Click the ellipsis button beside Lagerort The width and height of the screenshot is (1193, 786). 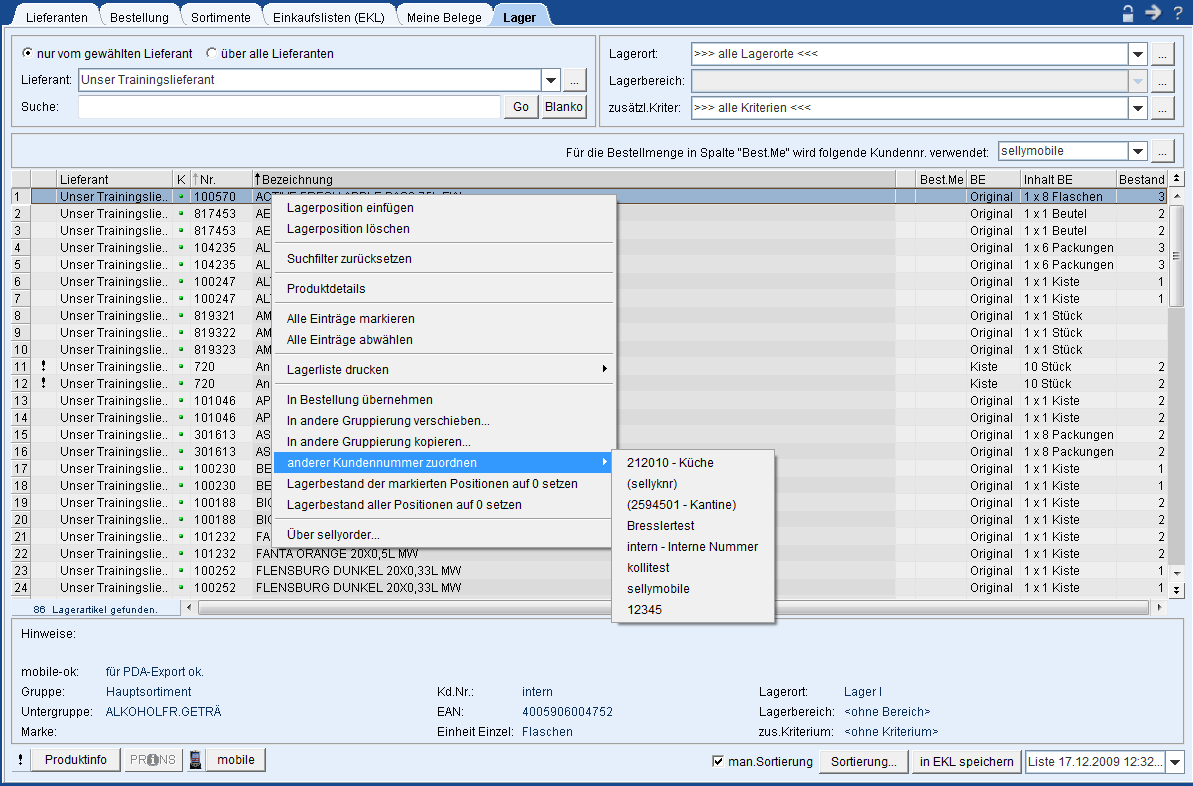point(1161,54)
